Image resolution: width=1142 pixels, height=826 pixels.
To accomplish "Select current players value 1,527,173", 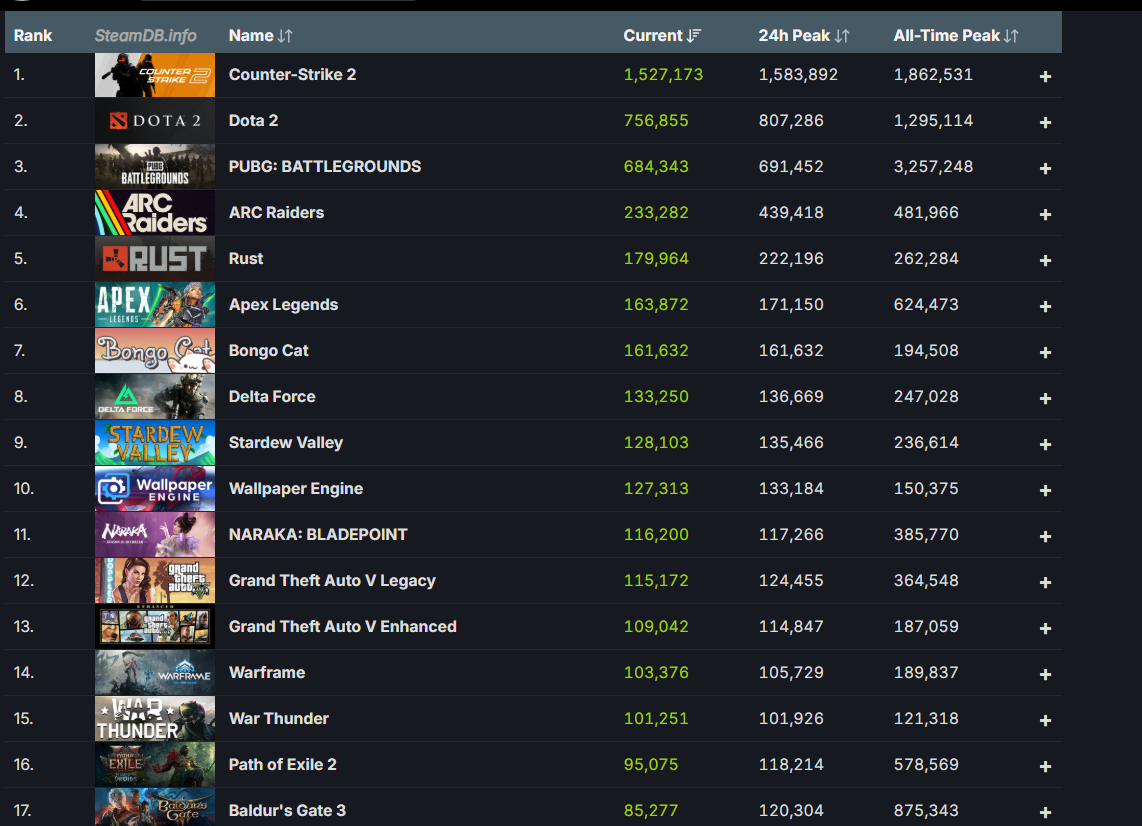I will click(x=663, y=74).
